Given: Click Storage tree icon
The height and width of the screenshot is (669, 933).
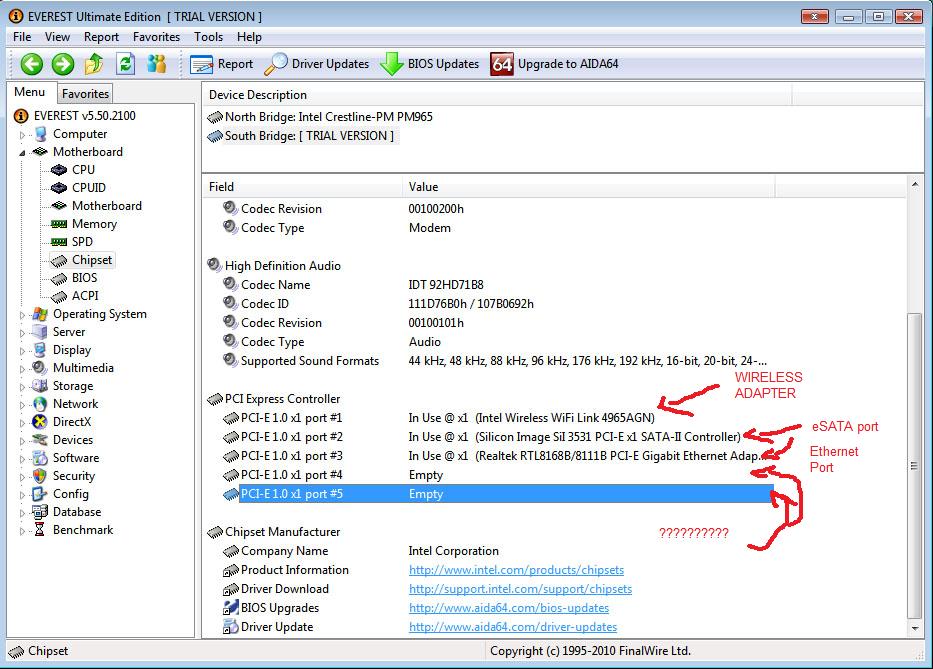Looking at the screenshot, I should click(x=40, y=386).
